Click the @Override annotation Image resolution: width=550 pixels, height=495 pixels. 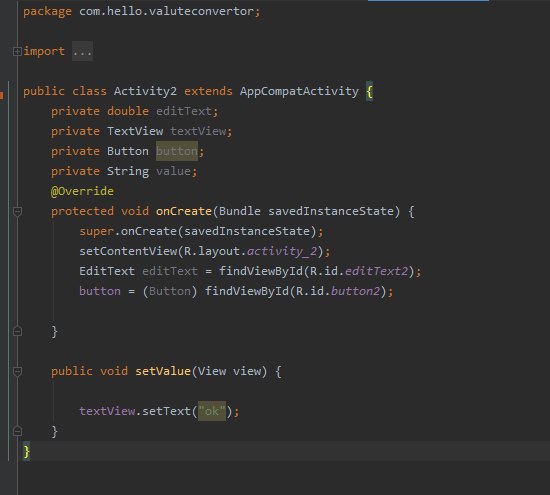(x=82, y=191)
